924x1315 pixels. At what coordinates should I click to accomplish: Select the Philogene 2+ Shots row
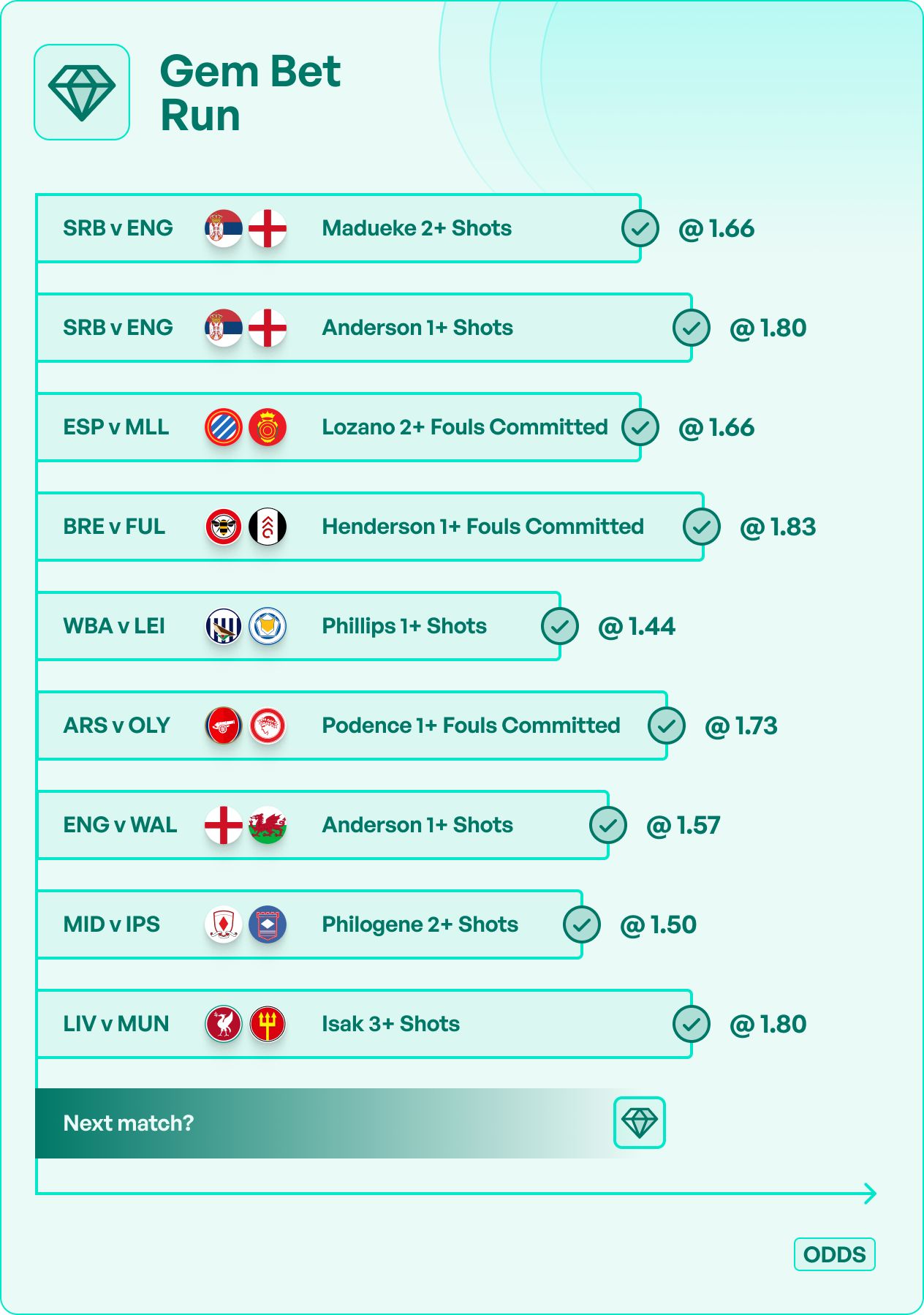tap(420, 924)
